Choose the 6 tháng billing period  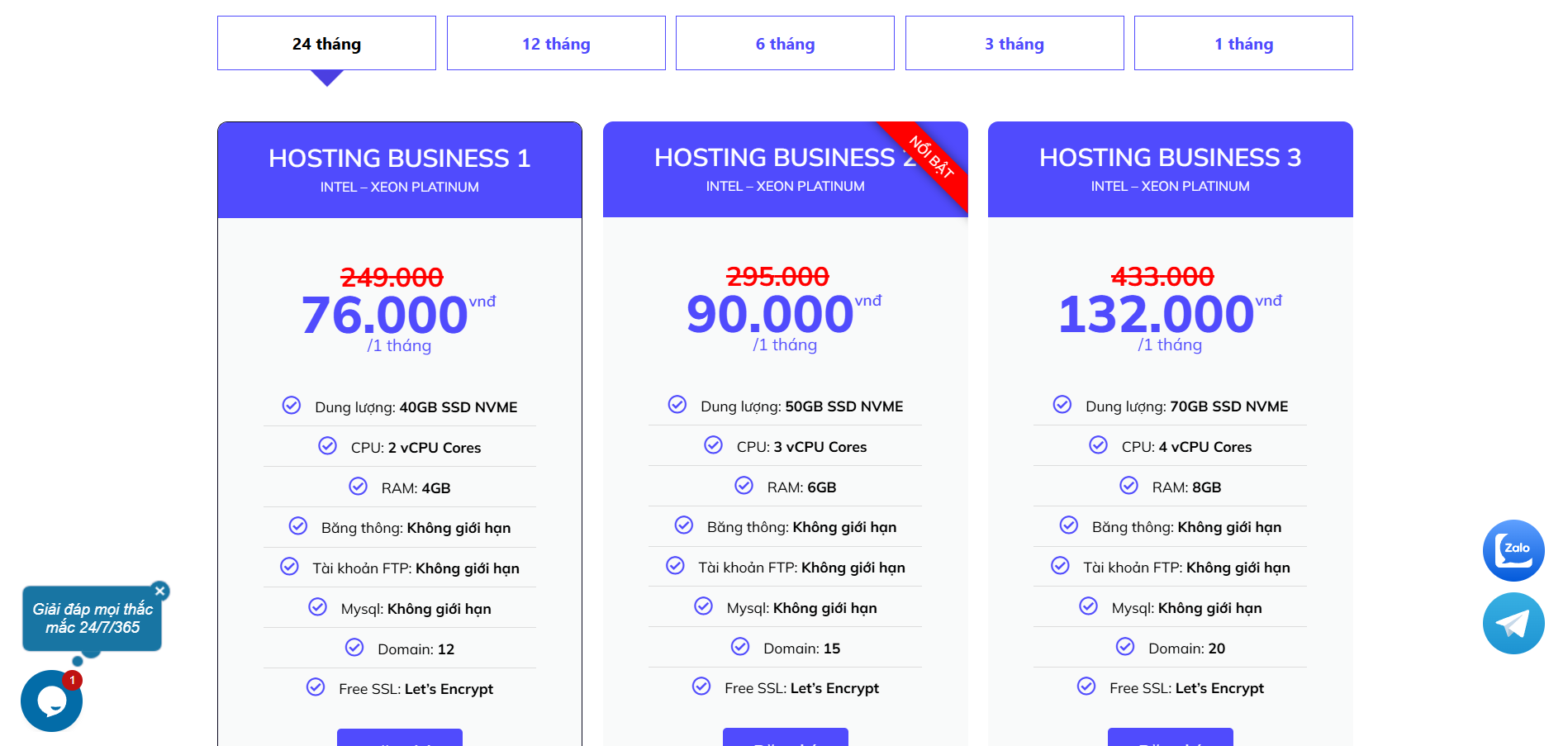785,44
